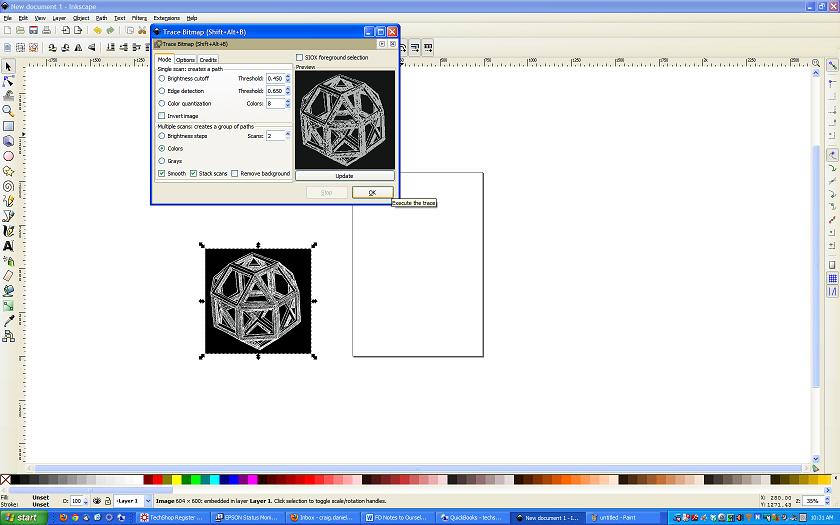Open the Layer 1 dropdown
The image size is (840, 525).
pyautogui.click(x=148, y=501)
